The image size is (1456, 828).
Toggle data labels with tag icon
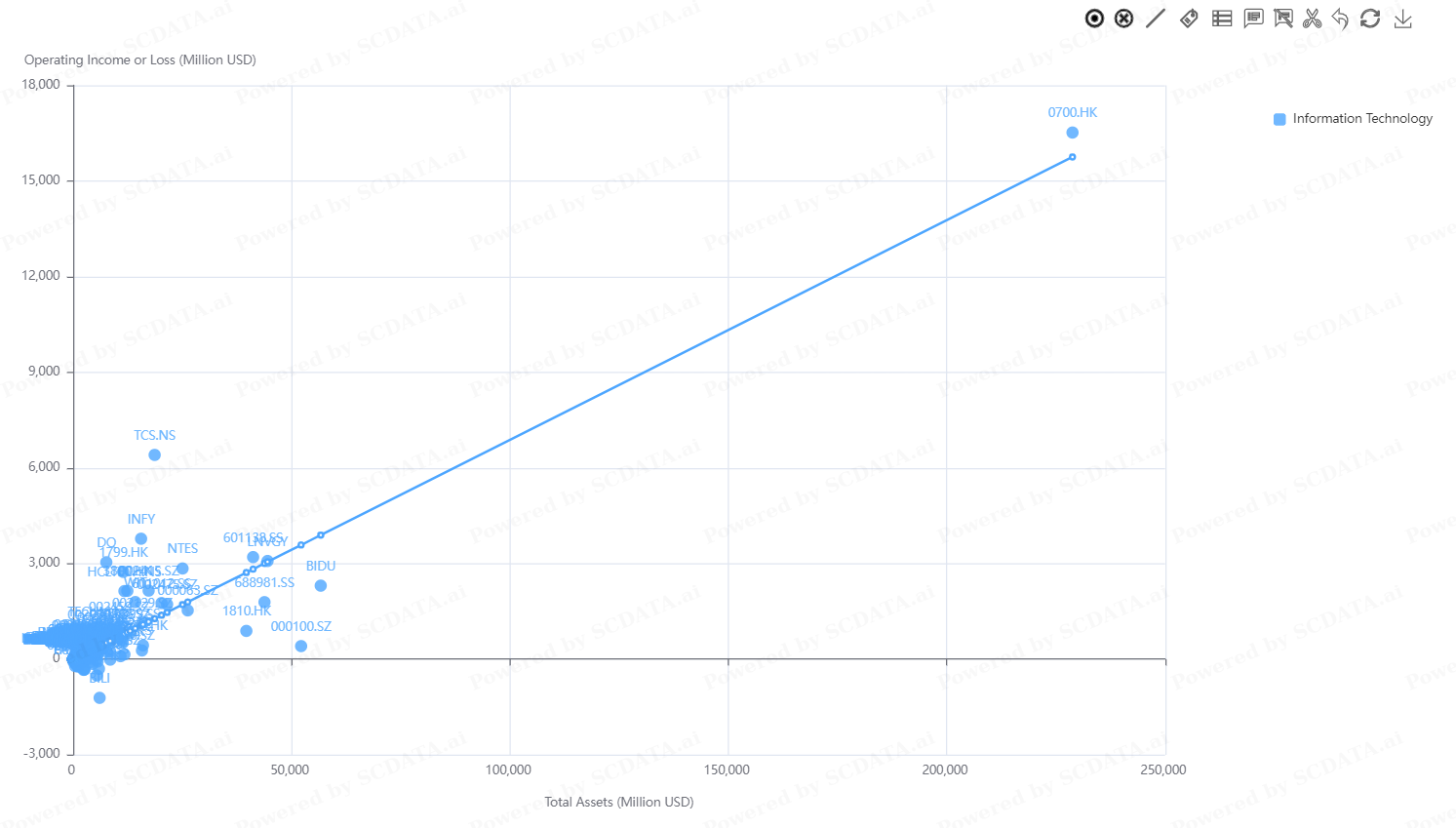1189,19
